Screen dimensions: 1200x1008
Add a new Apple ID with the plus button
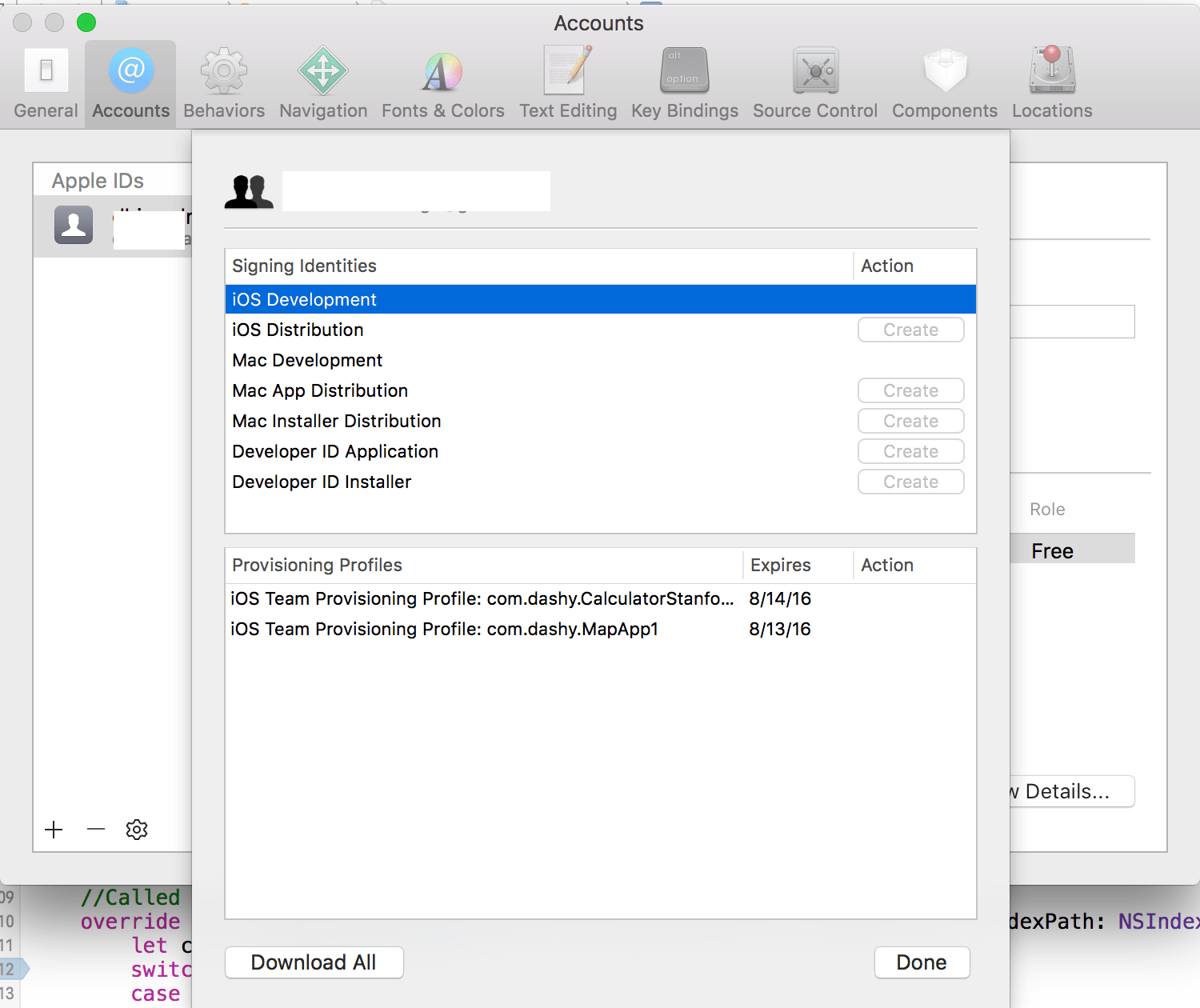[54, 830]
